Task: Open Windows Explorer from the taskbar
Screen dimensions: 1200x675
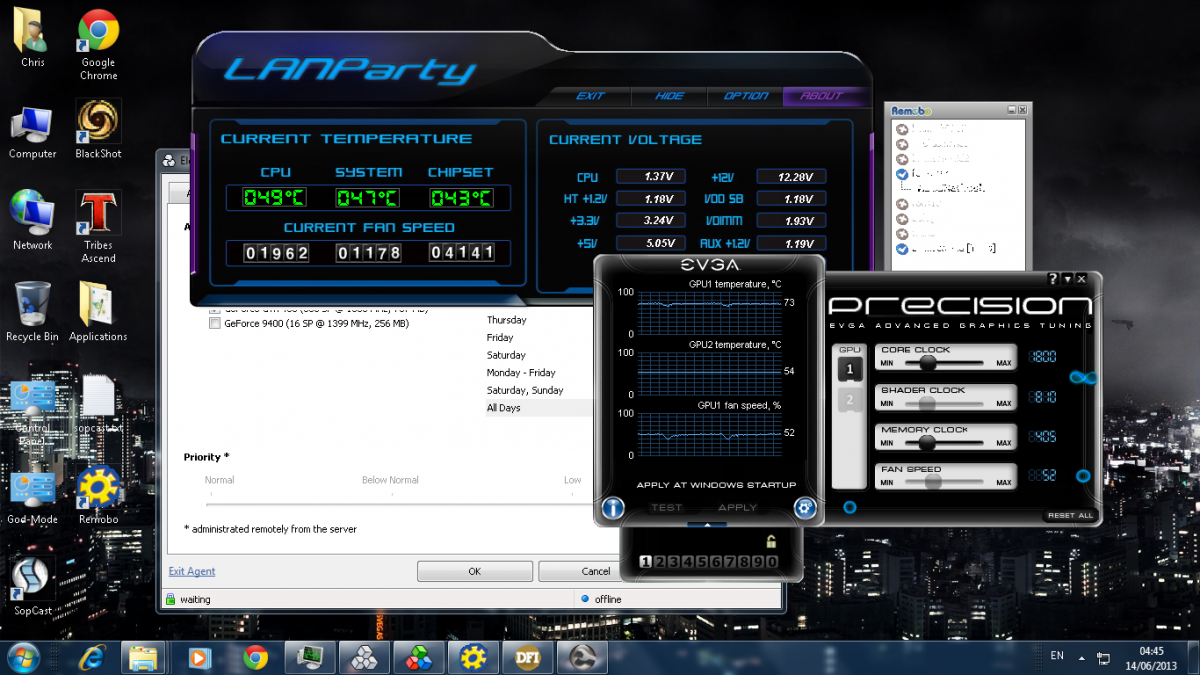Action: [143, 657]
